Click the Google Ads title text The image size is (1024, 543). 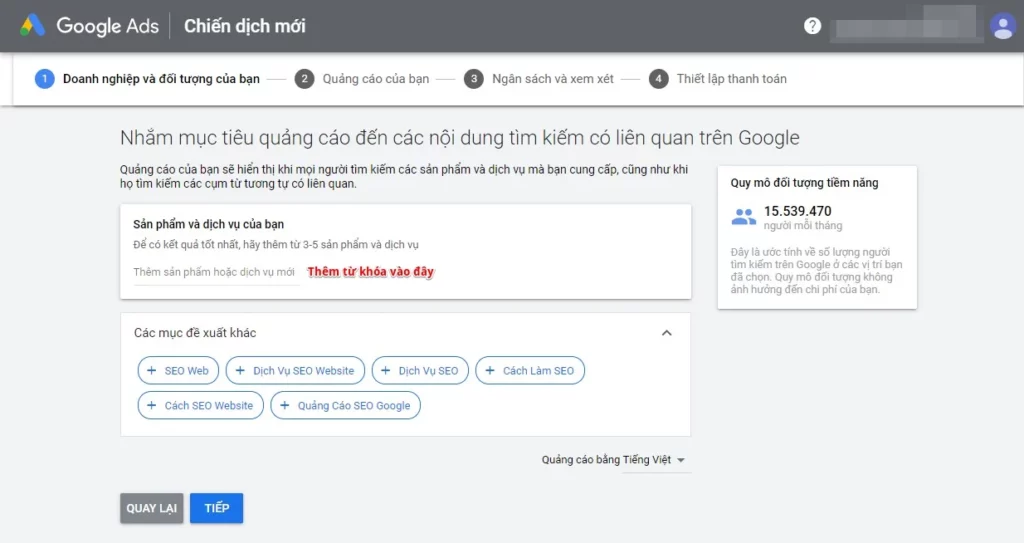tap(107, 26)
